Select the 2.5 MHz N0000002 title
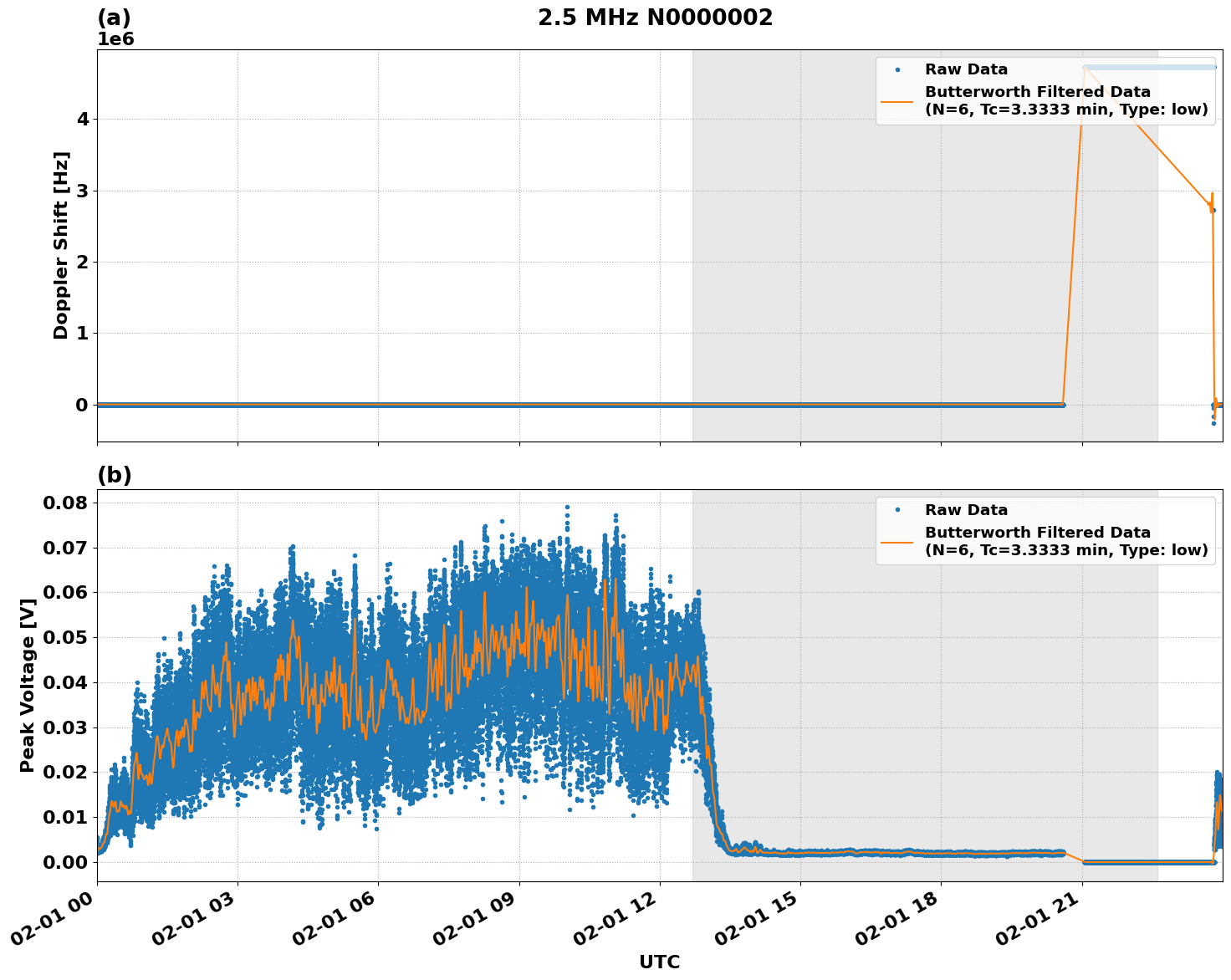 [x=653, y=15]
